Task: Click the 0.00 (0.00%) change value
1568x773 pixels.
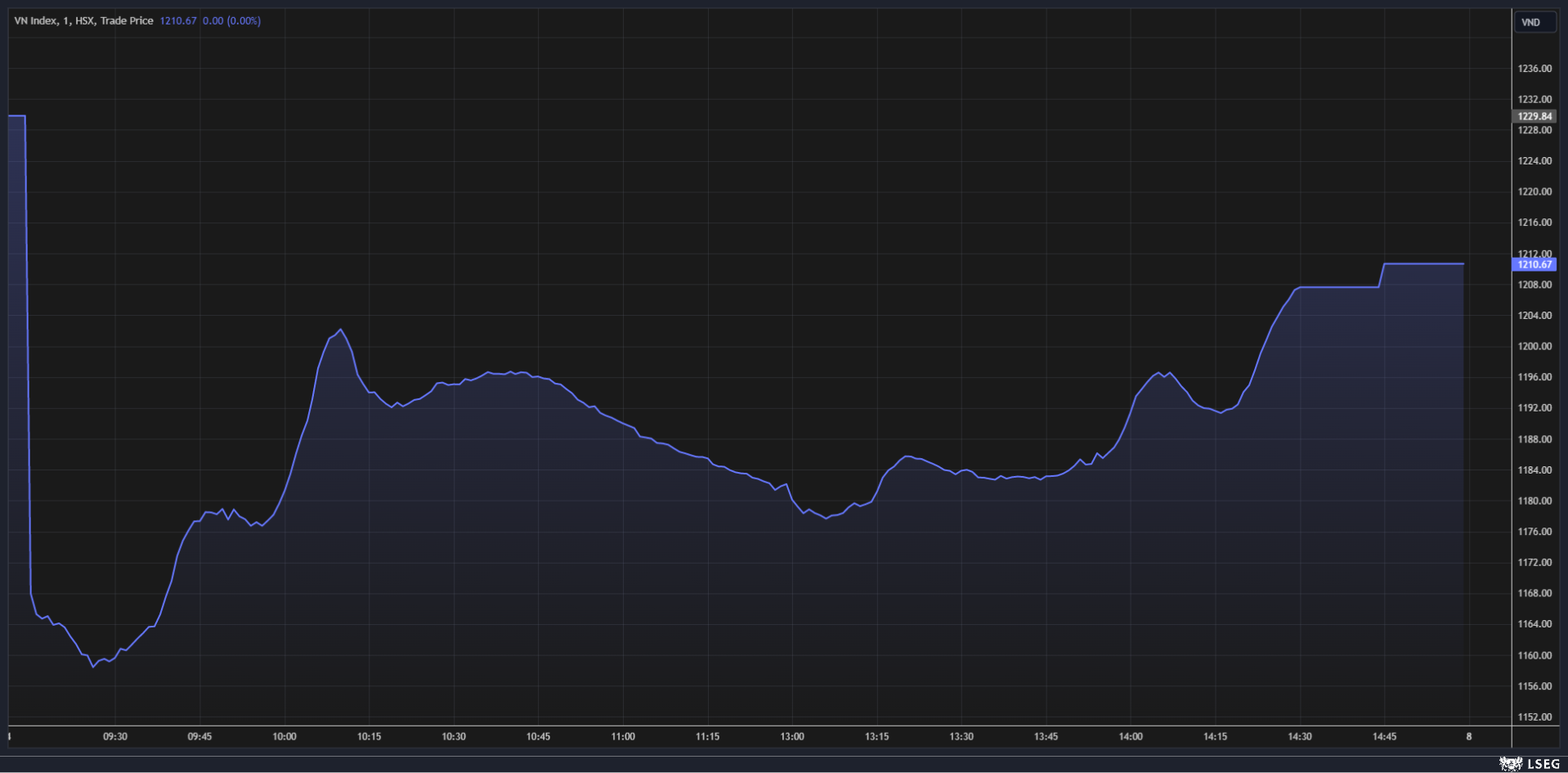Action: (232, 20)
